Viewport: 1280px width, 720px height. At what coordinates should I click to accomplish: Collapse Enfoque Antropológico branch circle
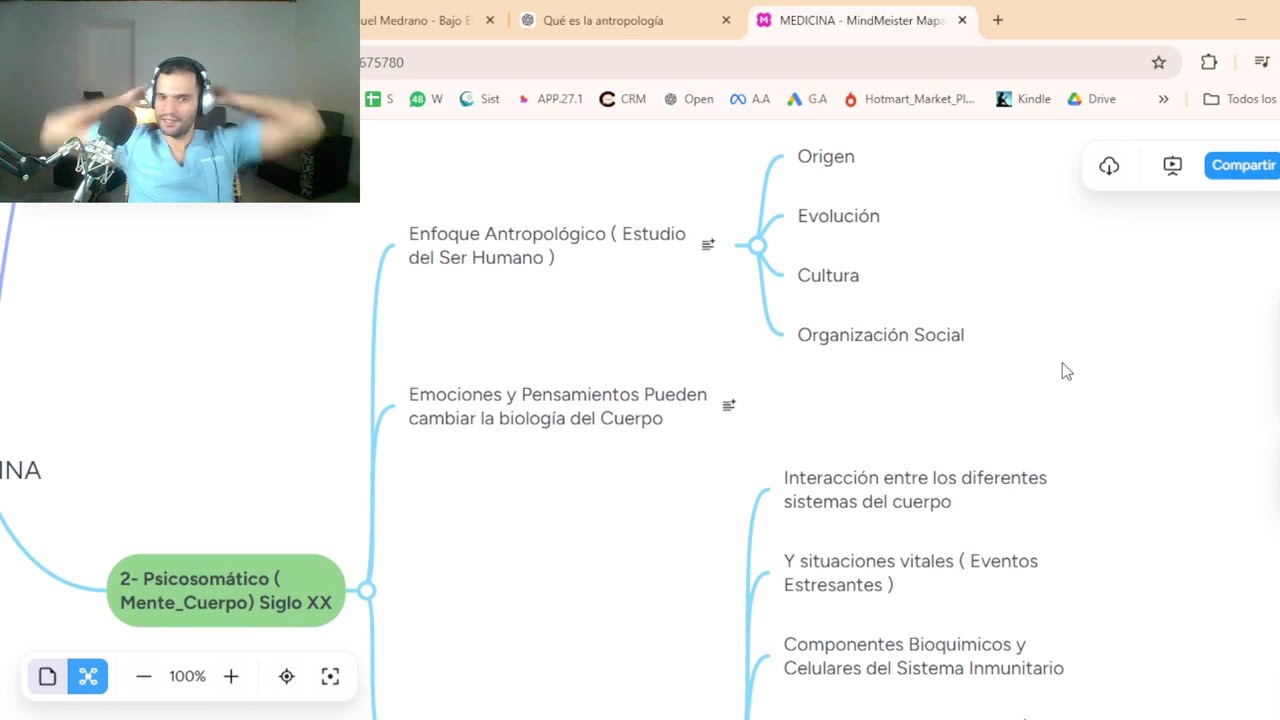pos(757,245)
